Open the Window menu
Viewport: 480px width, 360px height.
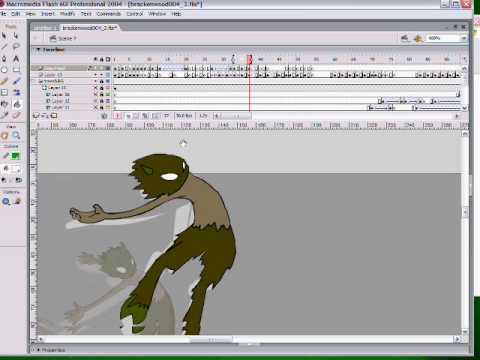tap(157, 14)
